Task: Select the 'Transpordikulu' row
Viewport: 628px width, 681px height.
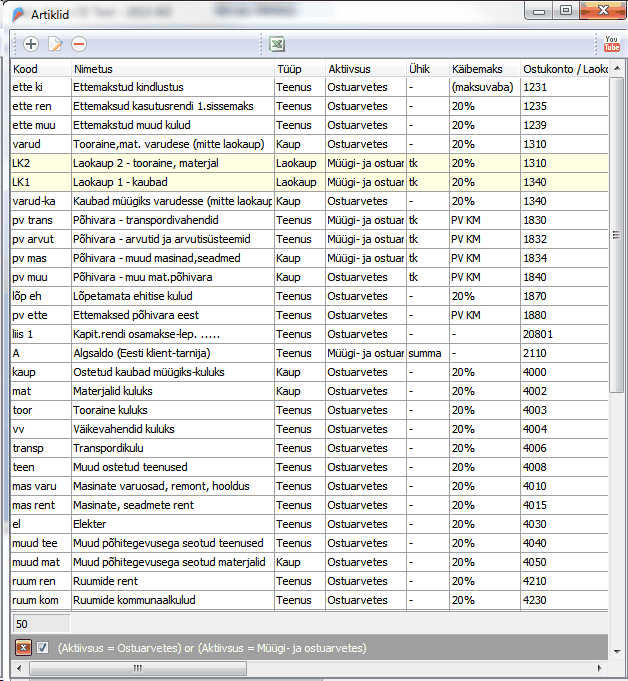Action: [309, 448]
